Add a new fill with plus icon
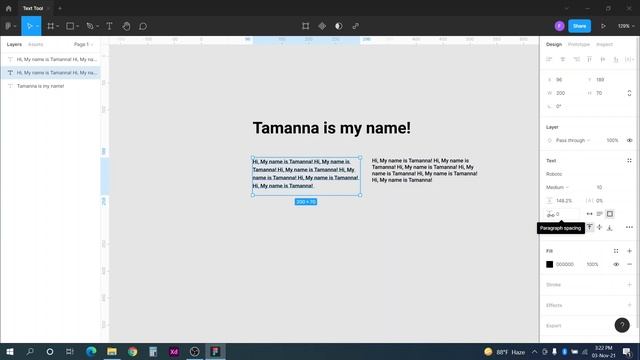The height and width of the screenshot is (360, 640). coord(629,251)
